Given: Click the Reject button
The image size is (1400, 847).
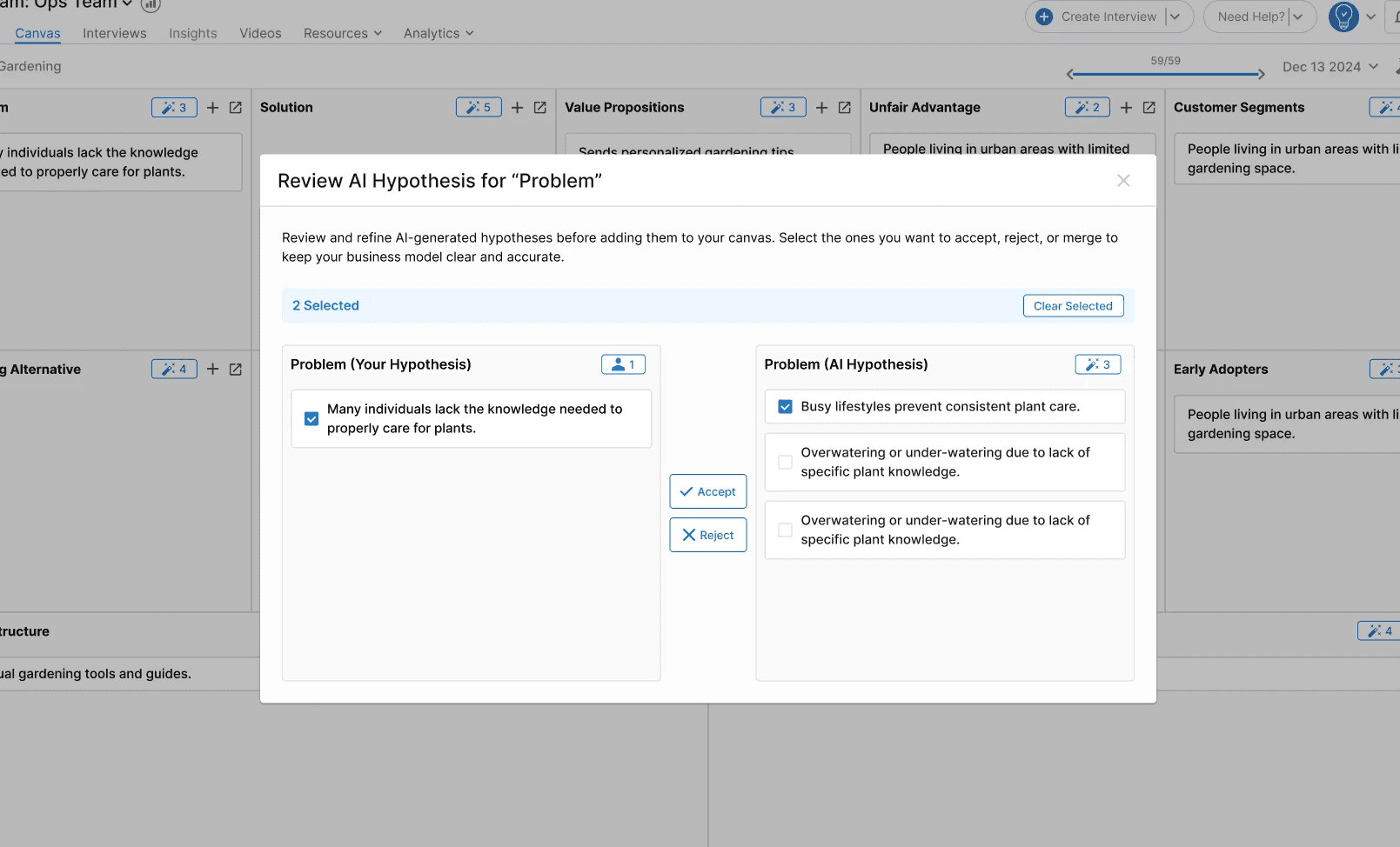Looking at the screenshot, I should (x=707, y=535).
